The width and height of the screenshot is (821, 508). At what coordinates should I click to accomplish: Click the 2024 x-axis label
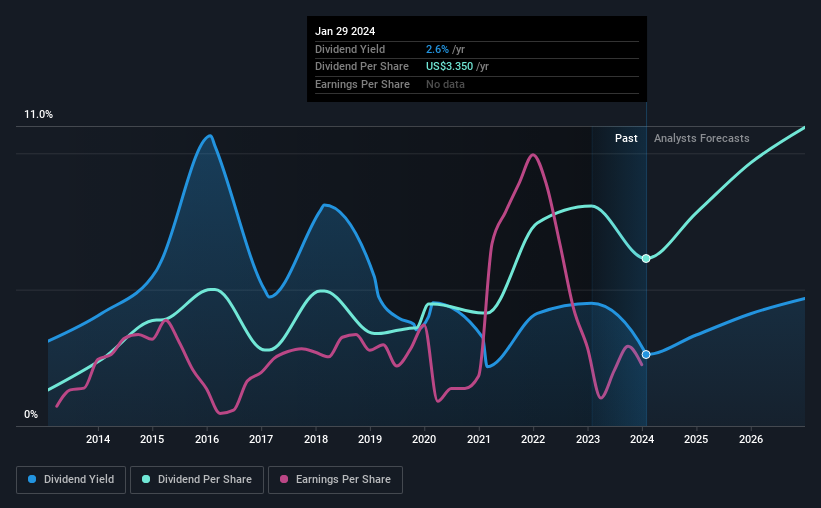(642, 439)
